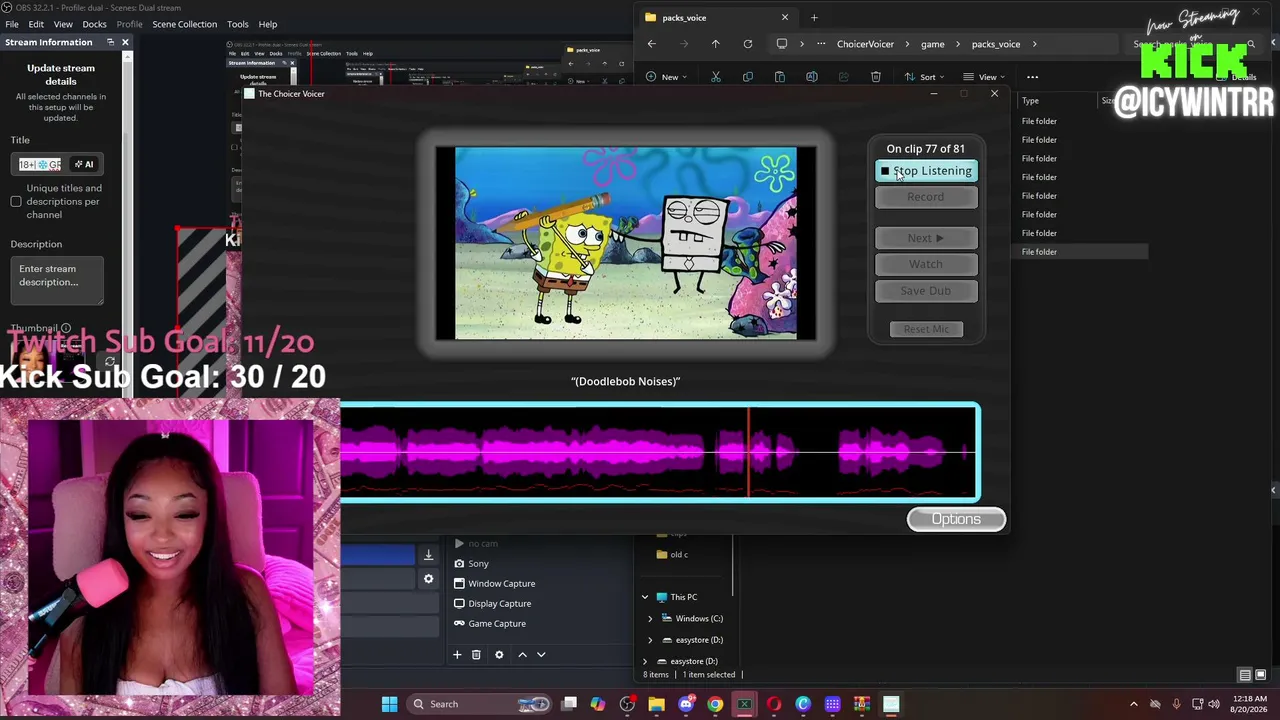Close the Stream Information dock

[125, 42]
